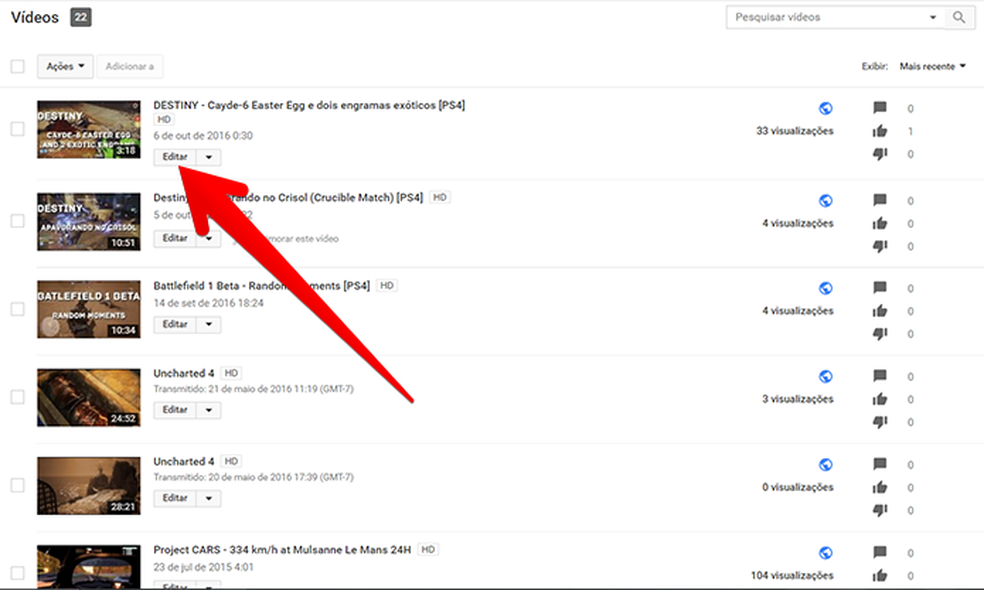984x590 pixels.
Task: Click the search suggestions arrow in the search bar
Action: click(x=932, y=17)
